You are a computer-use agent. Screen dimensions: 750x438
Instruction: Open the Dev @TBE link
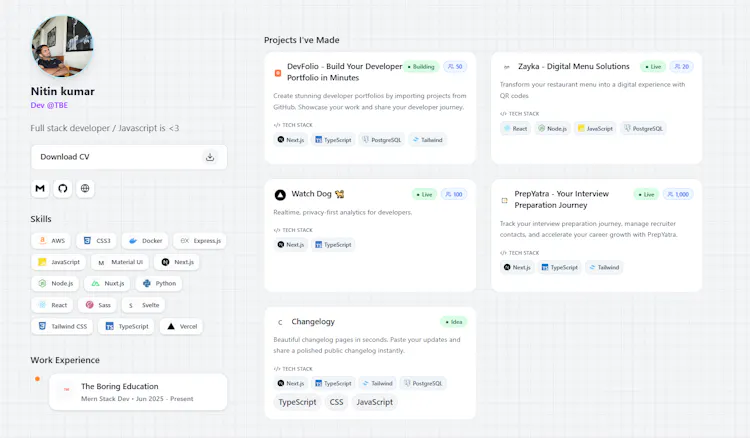click(49, 105)
